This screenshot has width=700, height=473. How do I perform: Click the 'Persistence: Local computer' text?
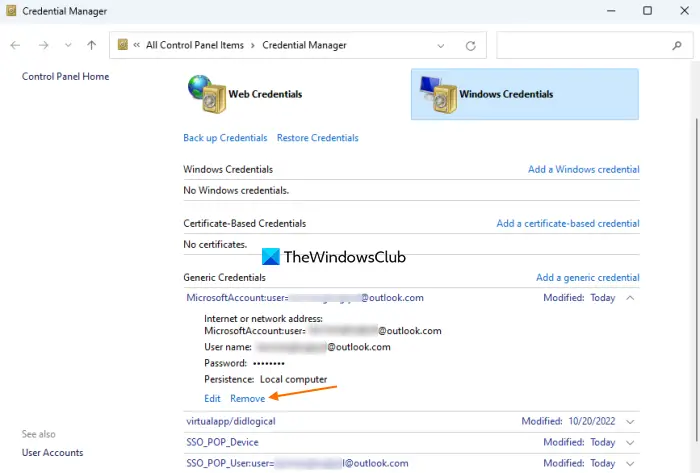266,379
